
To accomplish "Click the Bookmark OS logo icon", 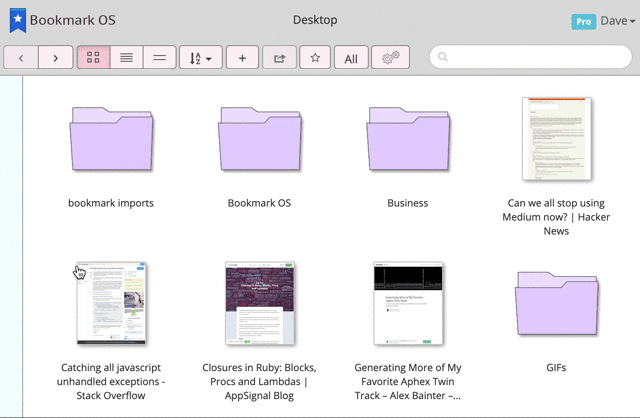I will point(18,20).
